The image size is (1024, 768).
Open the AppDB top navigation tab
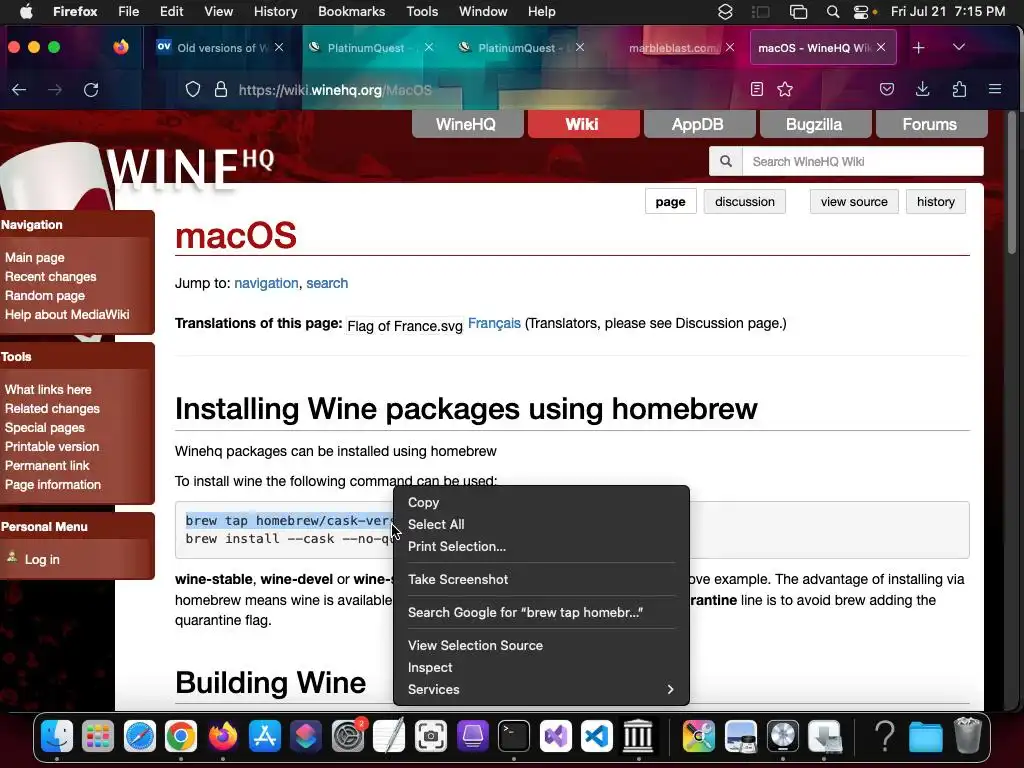[697, 124]
